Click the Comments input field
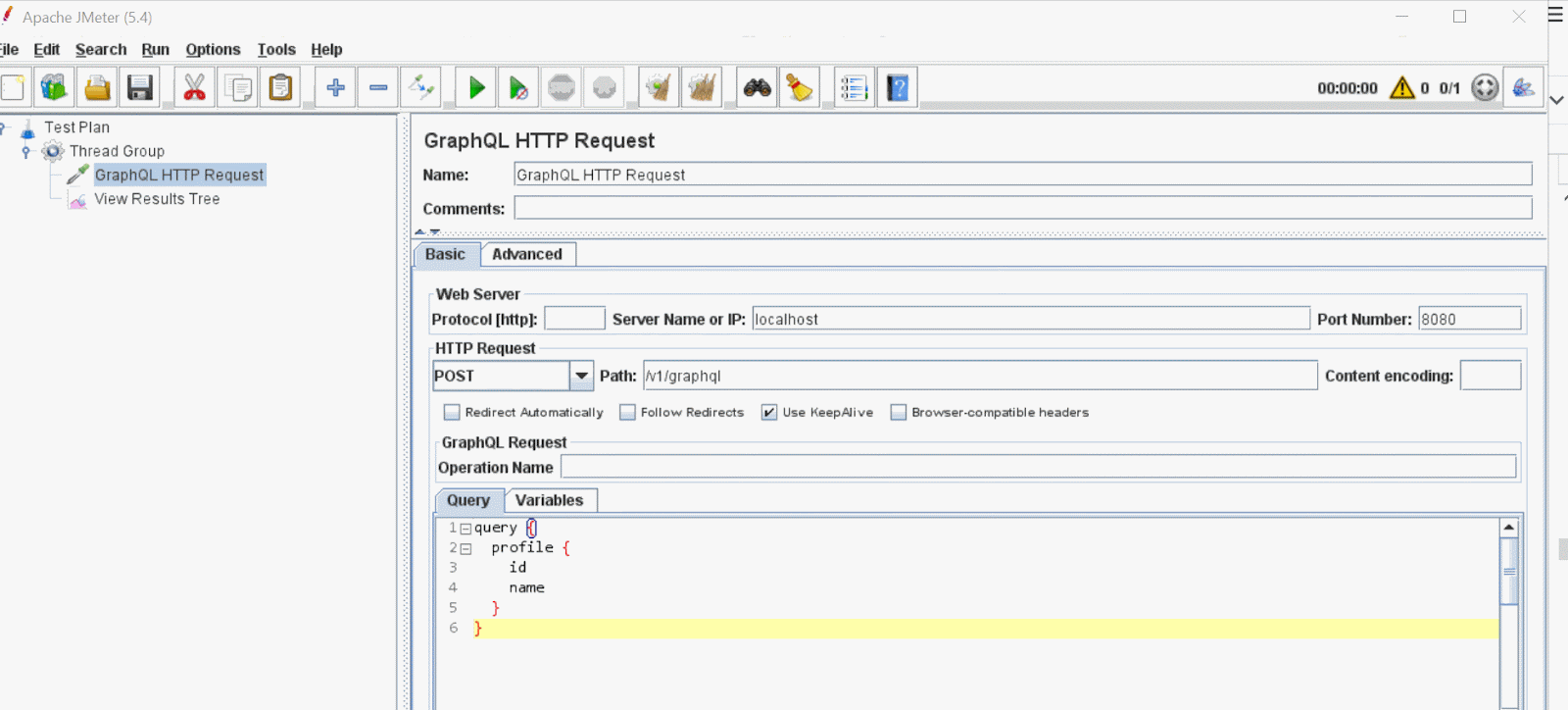The height and width of the screenshot is (710, 1568). [1023, 208]
